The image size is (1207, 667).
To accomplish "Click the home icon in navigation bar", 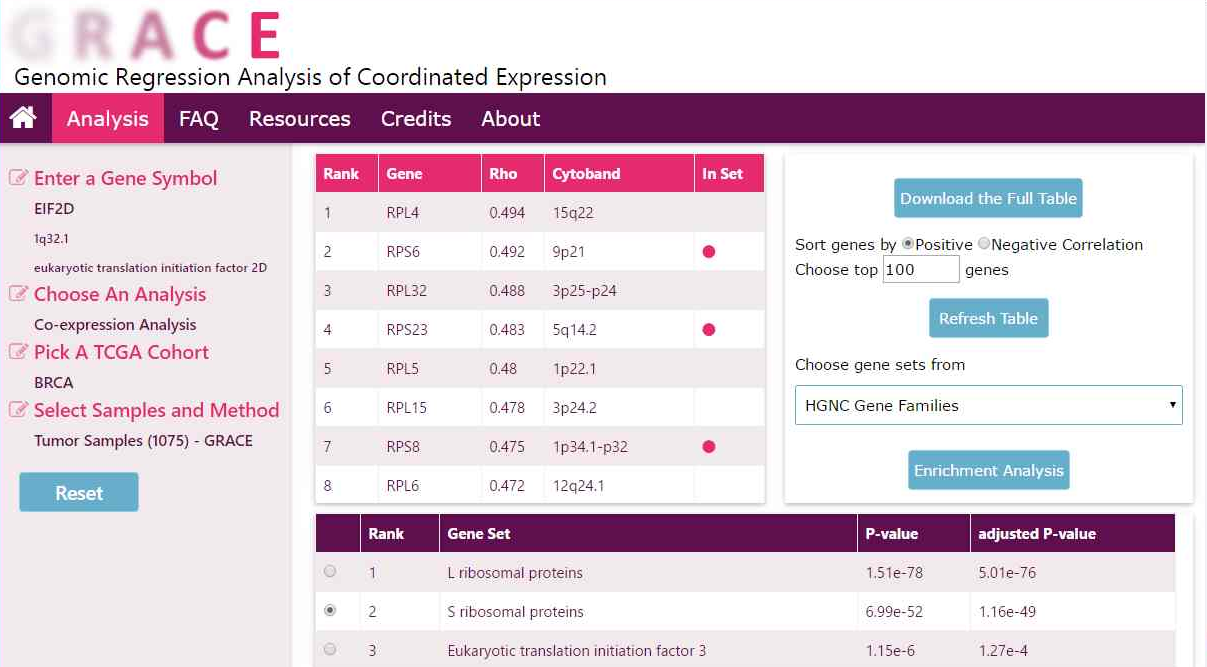I will coord(23,118).
